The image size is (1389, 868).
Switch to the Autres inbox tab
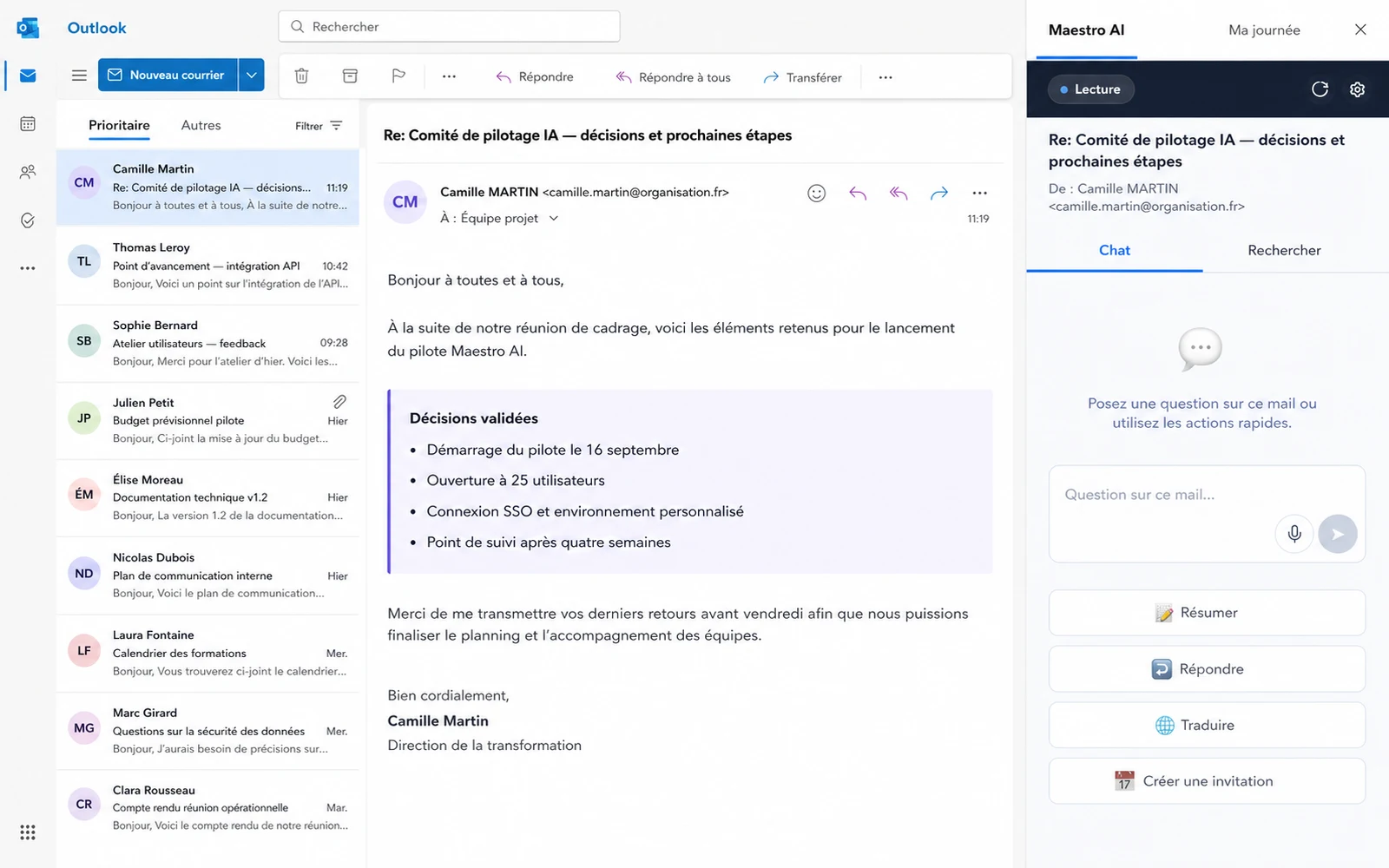pyautogui.click(x=201, y=126)
